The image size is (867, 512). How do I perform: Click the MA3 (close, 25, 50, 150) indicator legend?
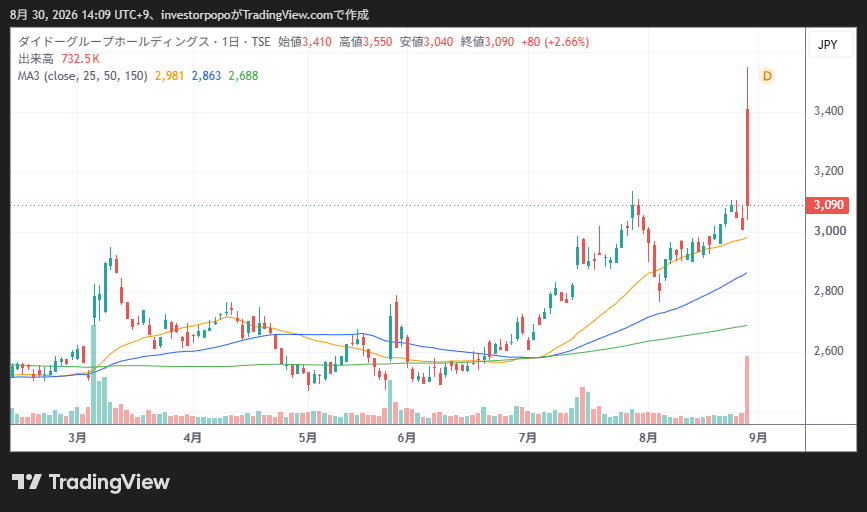point(82,76)
